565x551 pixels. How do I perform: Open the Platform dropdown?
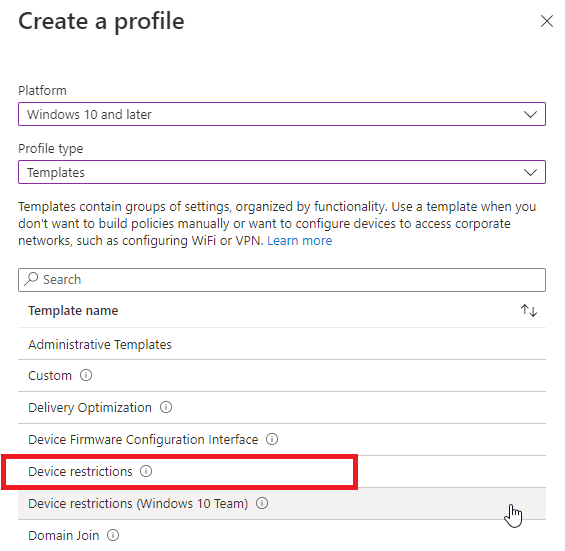[282, 114]
